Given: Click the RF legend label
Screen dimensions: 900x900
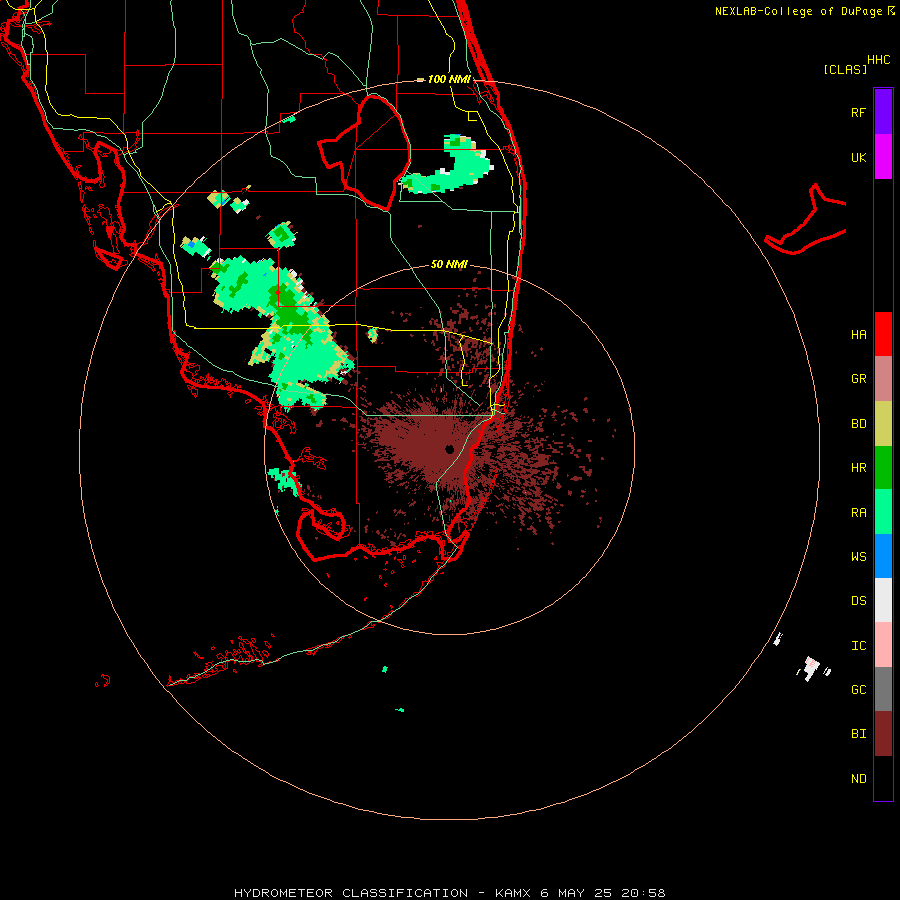Looking at the screenshot, I should click(x=858, y=112).
